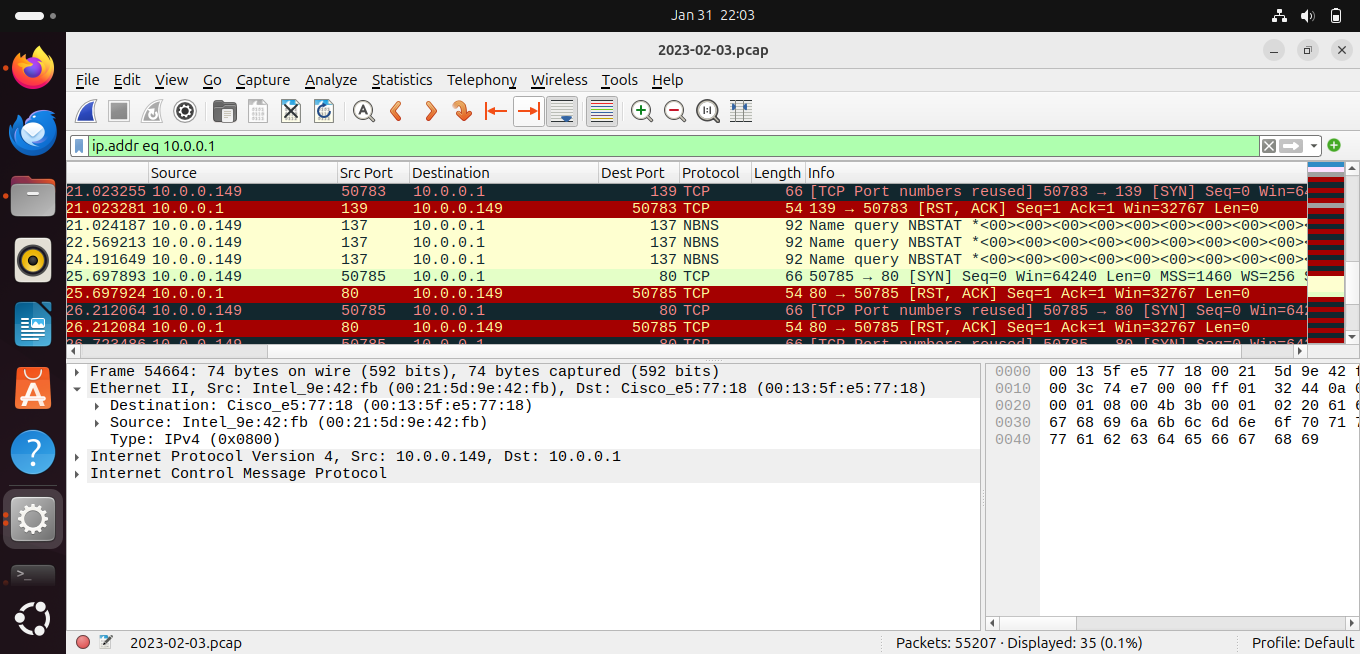The width and height of the screenshot is (1360, 654).
Task: Open display filter history dropdown
Action: pyautogui.click(x=1314, y=146)
